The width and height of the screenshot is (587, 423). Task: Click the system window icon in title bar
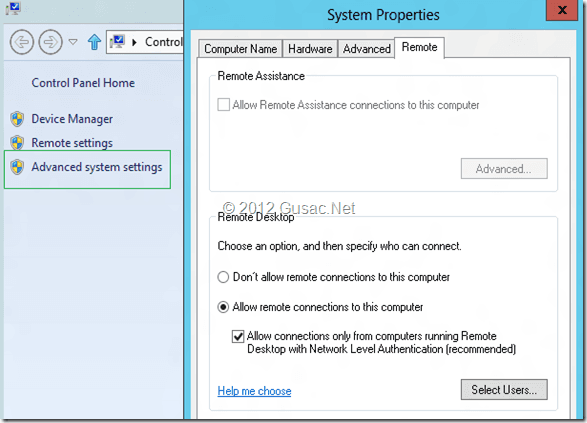click(13, 8)
